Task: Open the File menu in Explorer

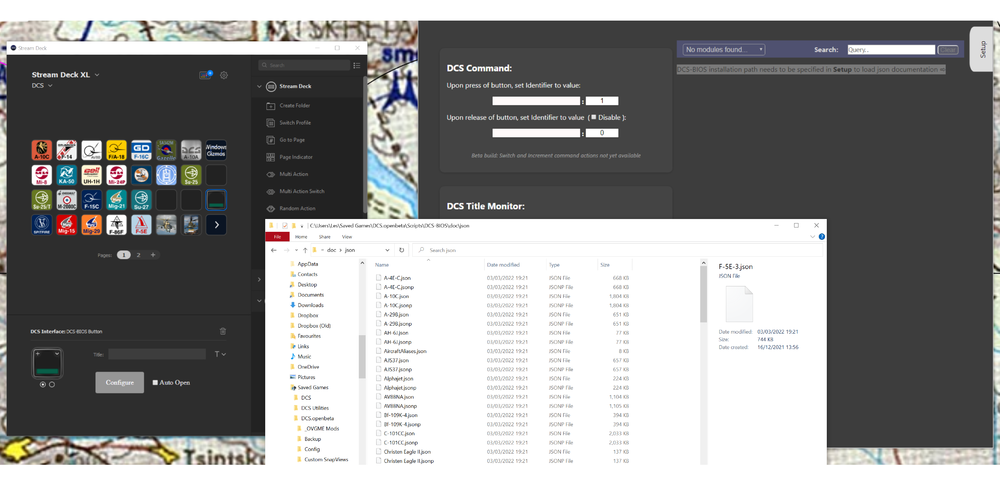Action: point(277,236)
